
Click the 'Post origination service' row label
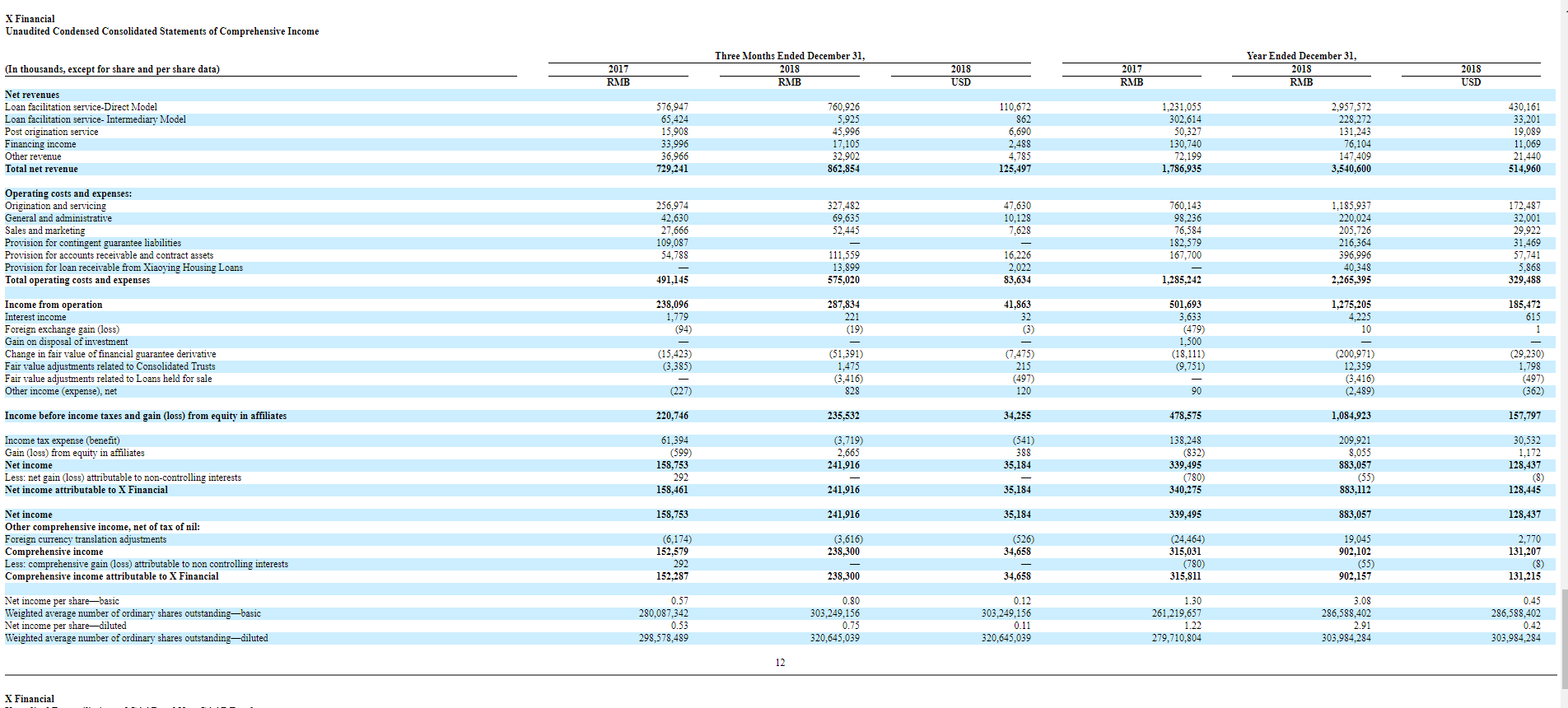(x=51, y=132)
